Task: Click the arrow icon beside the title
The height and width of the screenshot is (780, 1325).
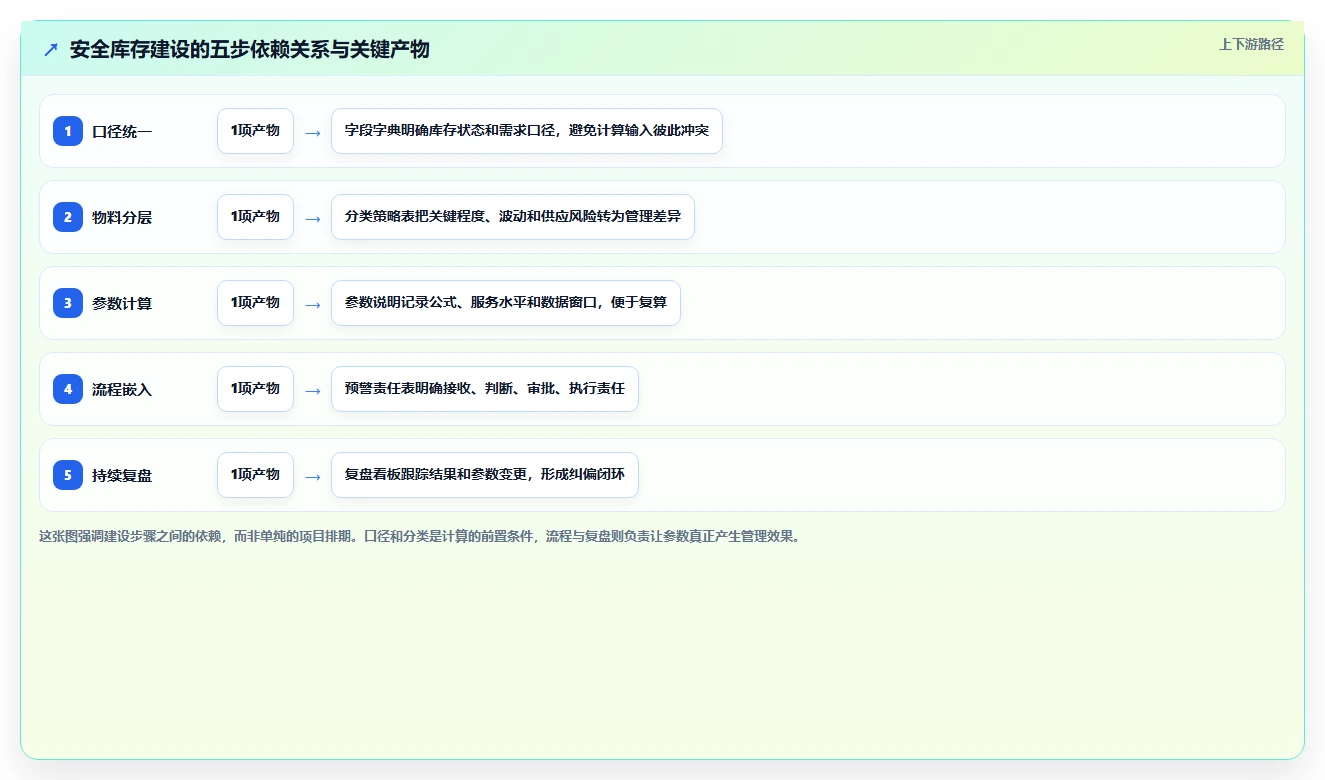Action: point(51,49)
